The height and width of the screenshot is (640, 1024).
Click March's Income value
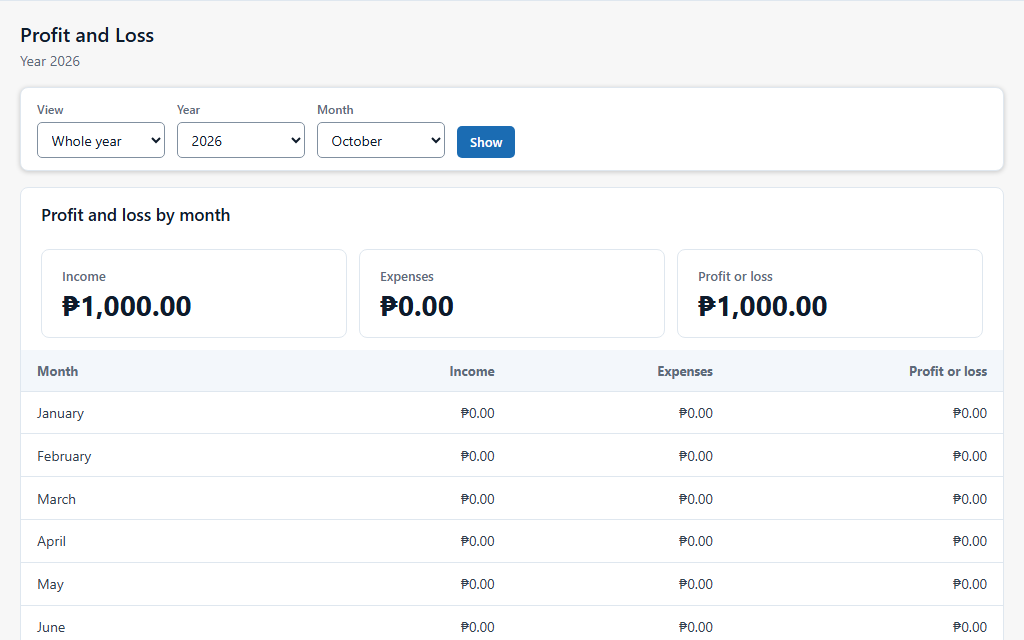(477, 500)
